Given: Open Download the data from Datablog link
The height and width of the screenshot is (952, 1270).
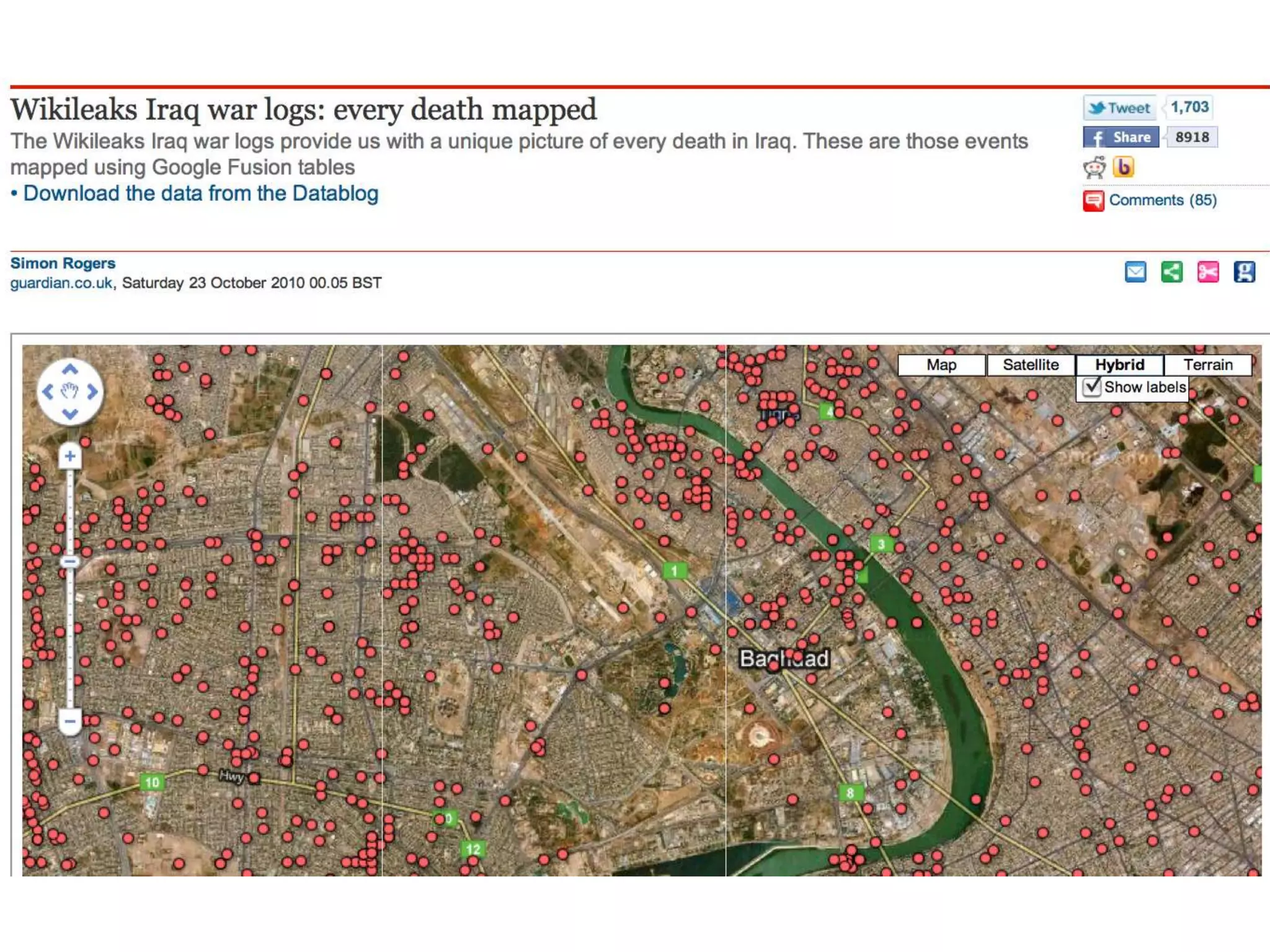Looking at the screenshot, I should [x=200, y=193].
